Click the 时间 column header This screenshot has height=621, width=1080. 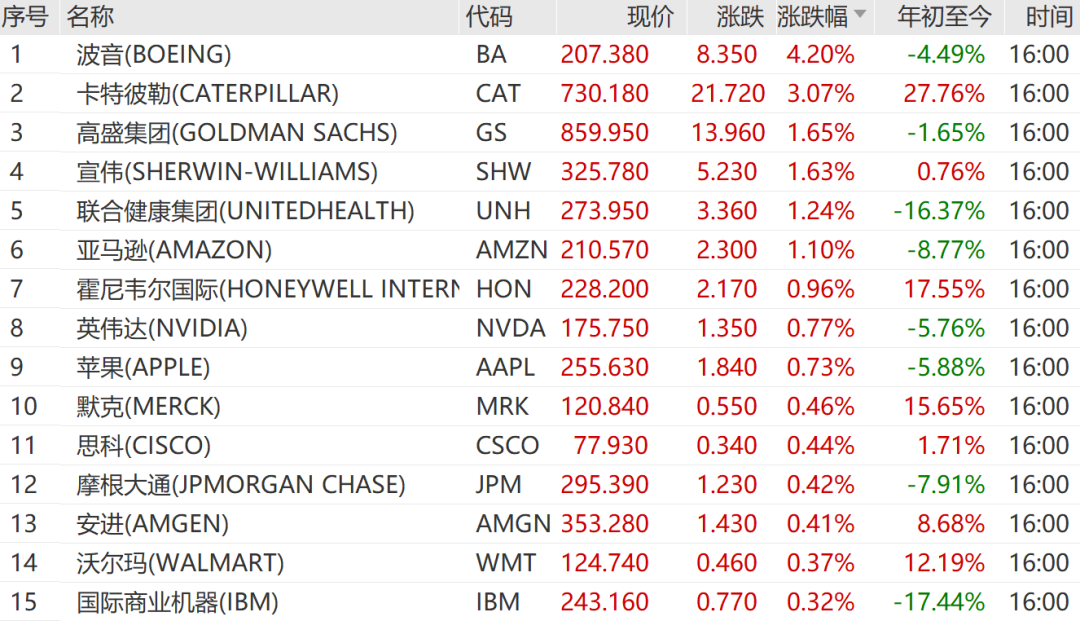(x=1048, y=16)
